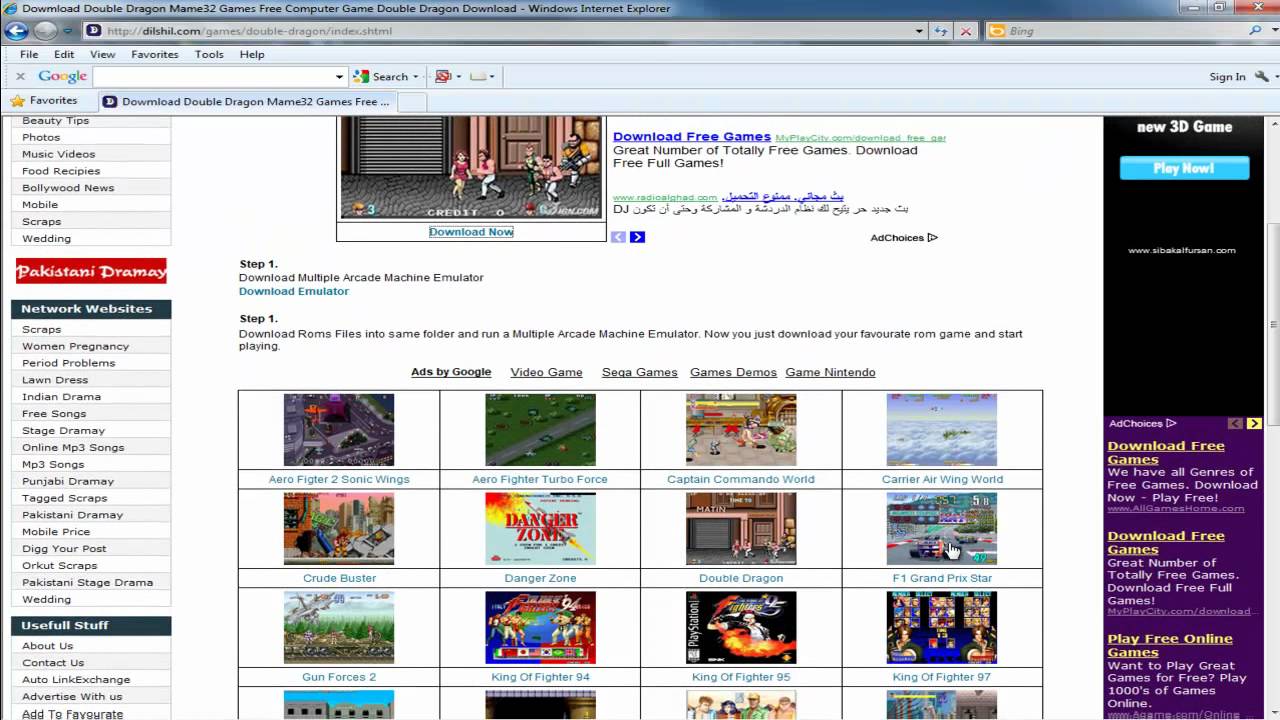Viewport: 1280px width, 720px height.
Task: Click the Danger Zone game image
Action: 540,528
